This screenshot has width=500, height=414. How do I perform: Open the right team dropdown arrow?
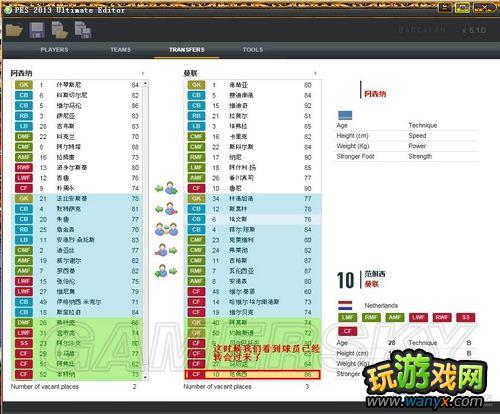pyautogui.click(x=315, y=73)
